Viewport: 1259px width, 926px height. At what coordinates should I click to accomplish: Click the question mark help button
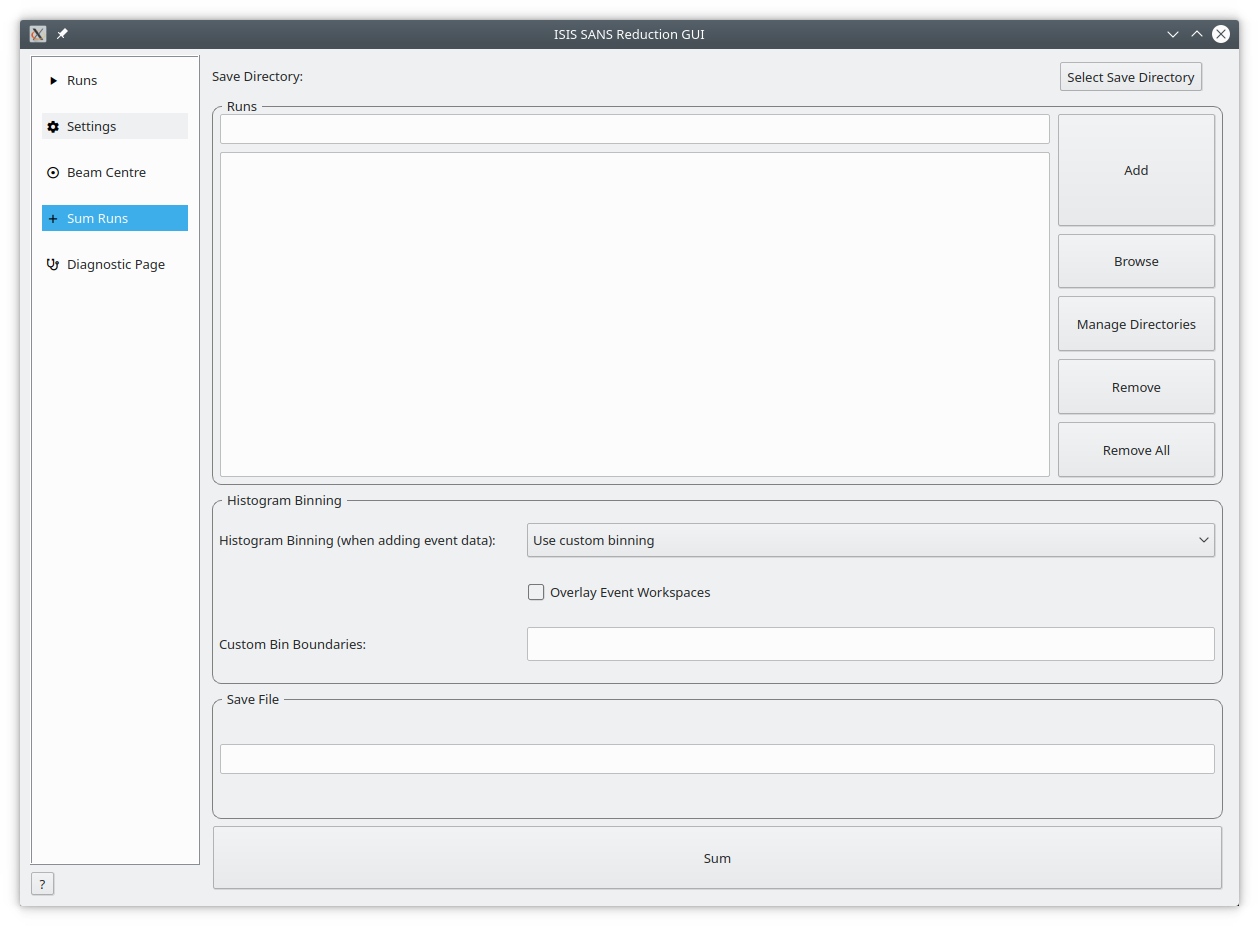coord(42,884)
